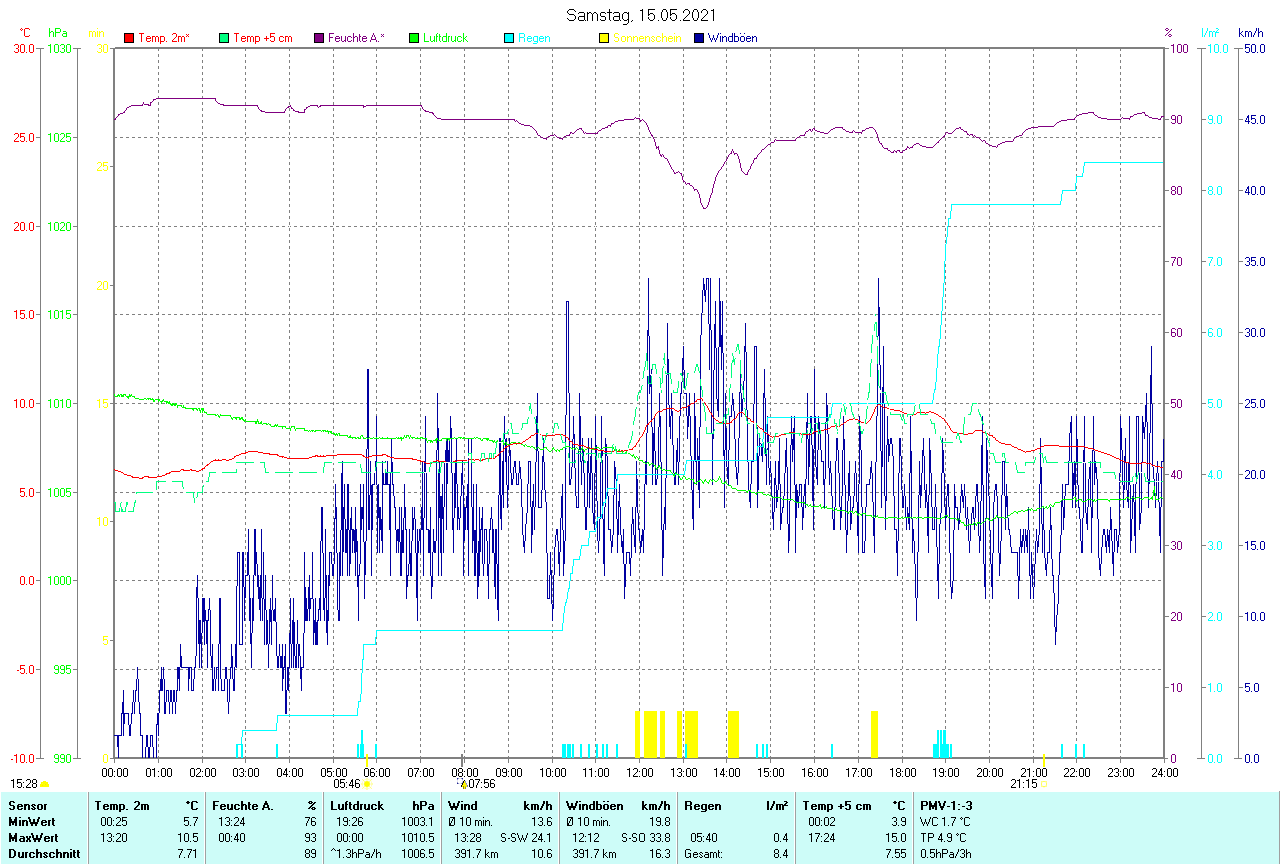Screen dimensions: 1280x864
Task: Click the total rain value 8.4
Action: point(779,853)
